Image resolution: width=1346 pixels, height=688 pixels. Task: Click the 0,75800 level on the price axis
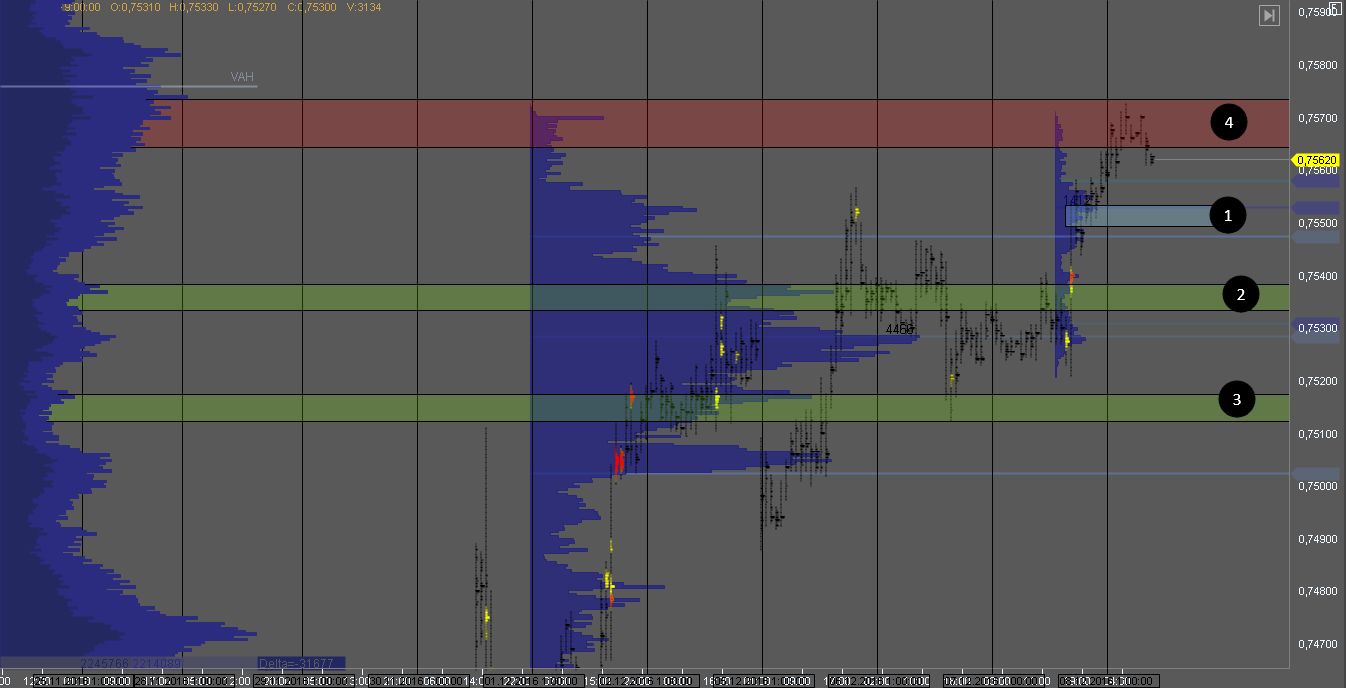1316,65
